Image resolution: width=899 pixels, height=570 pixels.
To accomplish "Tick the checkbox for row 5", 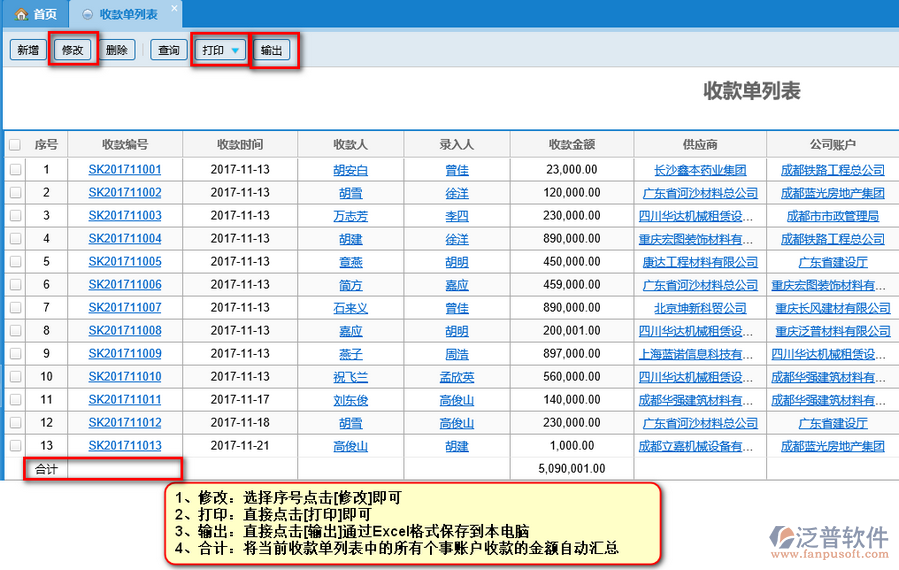I will [15, 262].
